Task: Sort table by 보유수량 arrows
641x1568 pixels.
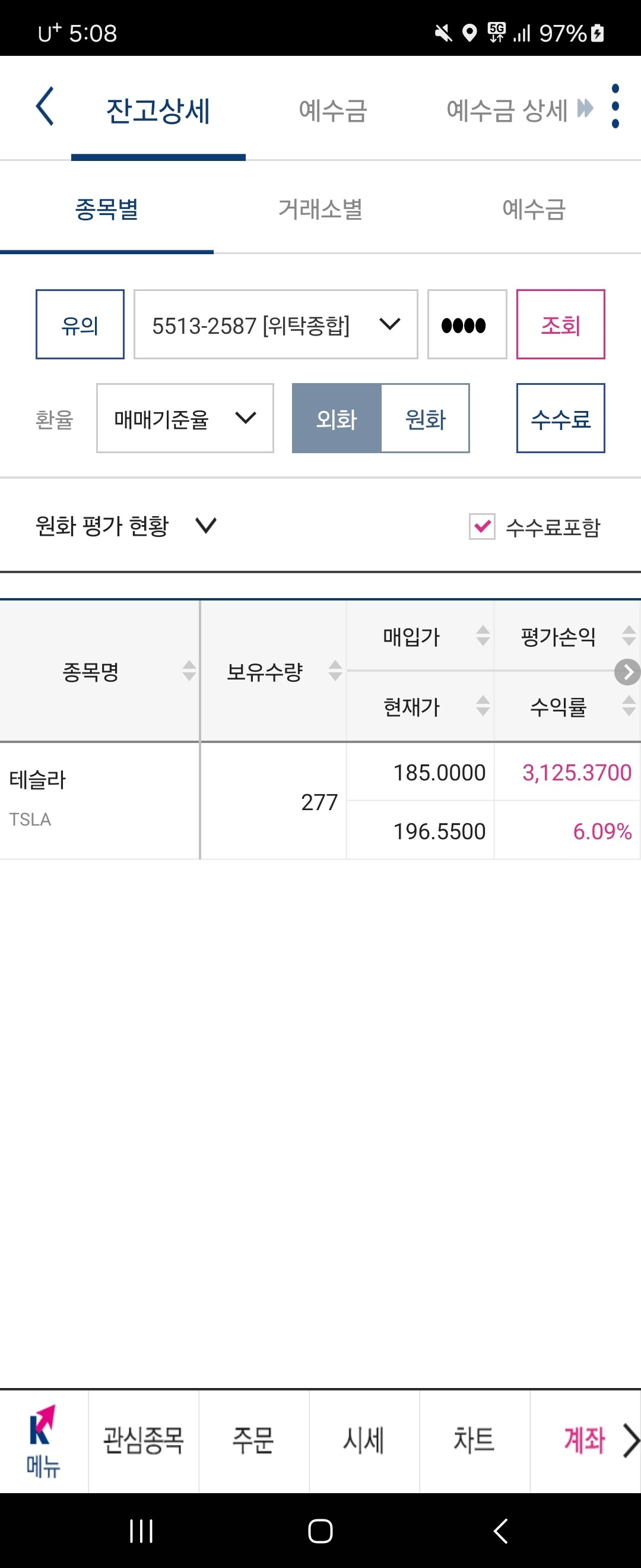Action: (335, 671)
